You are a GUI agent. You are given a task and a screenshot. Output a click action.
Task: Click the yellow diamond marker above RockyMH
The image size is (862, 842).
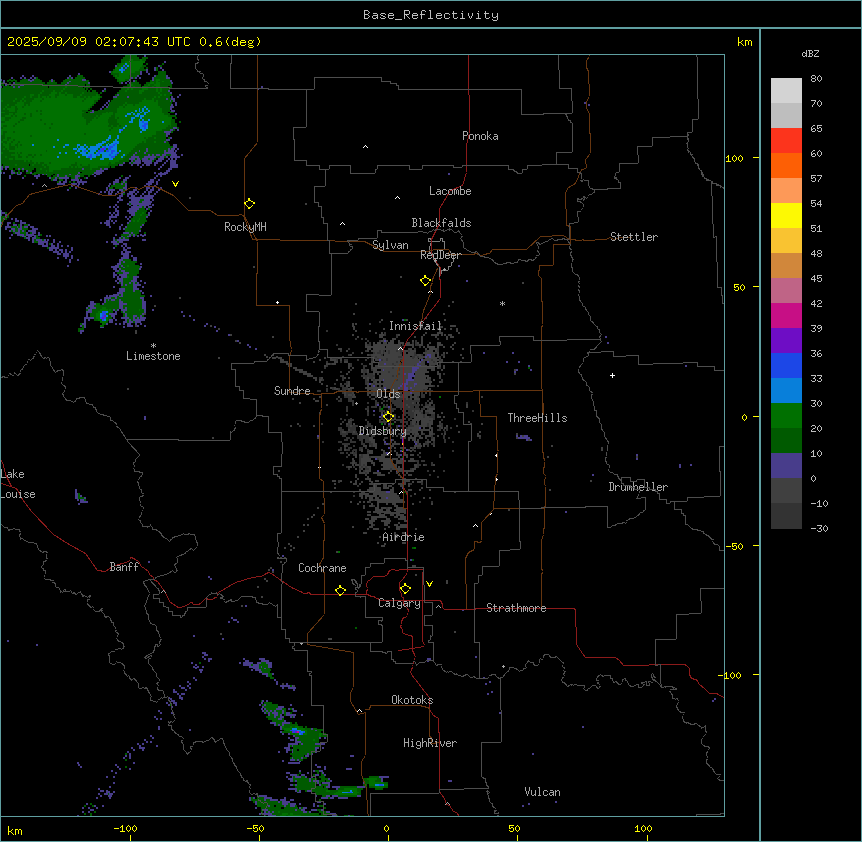point(249,204)
